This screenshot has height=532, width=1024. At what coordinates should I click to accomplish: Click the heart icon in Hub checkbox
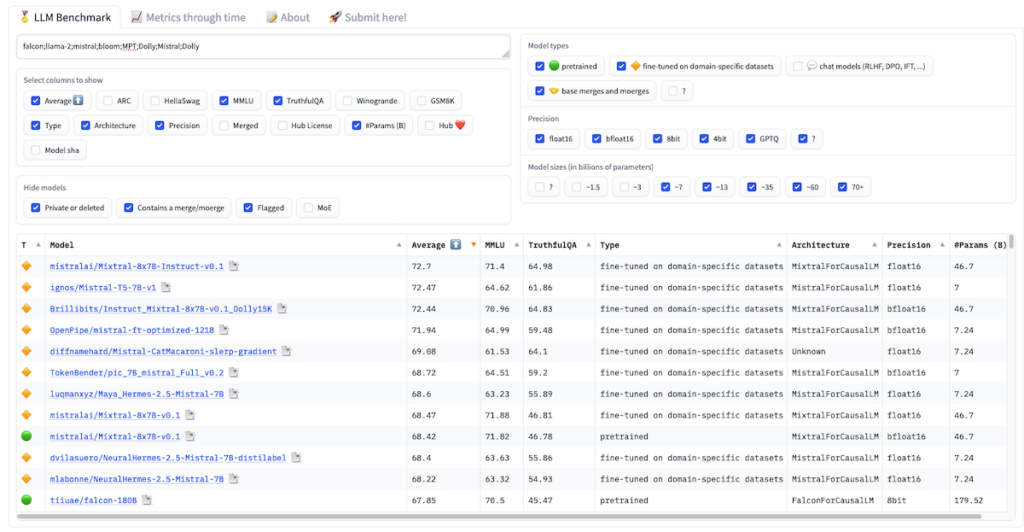click(x=460, y=125)
